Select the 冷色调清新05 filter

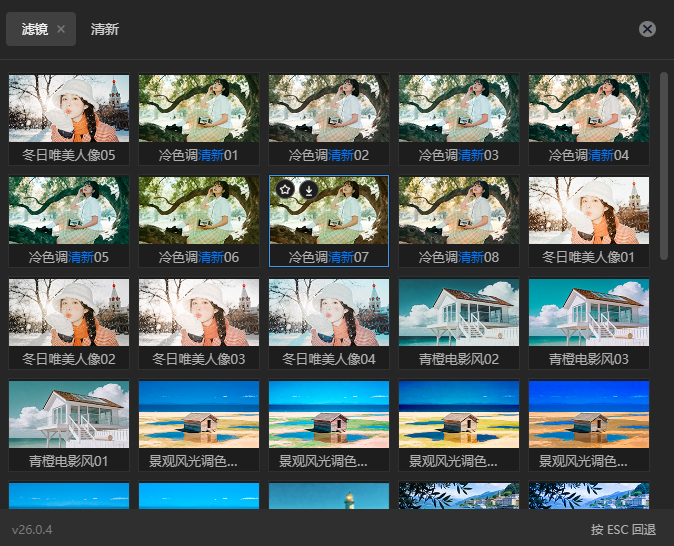point(69,211)
